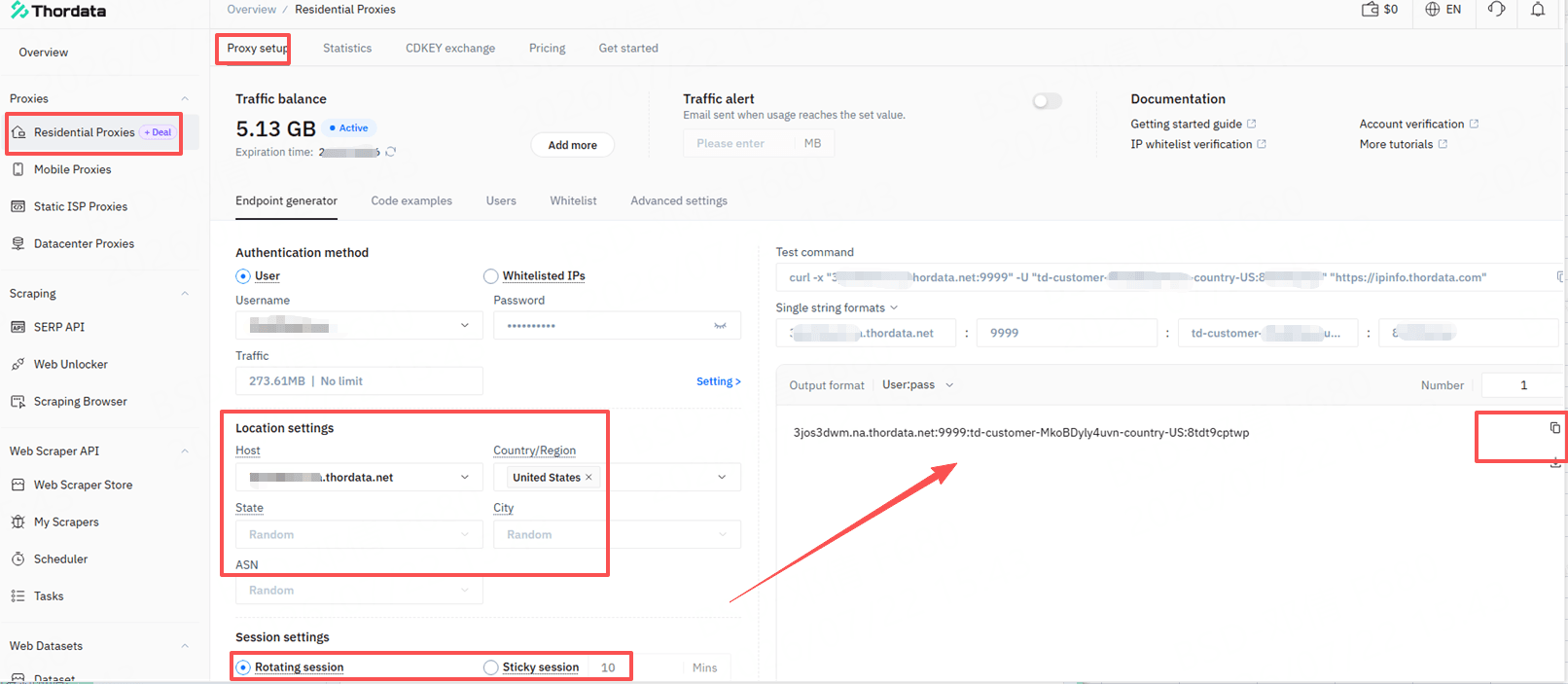Collapse the Web Datasets section
This screenshot has width=1568, height=684.
click(185, 645)
